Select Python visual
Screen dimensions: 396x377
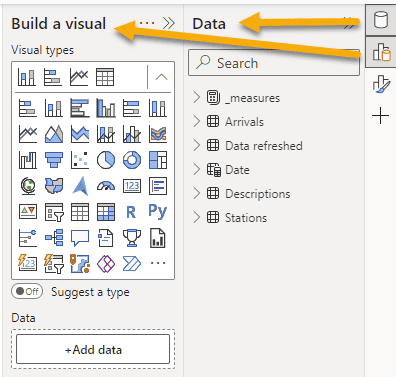coord(158,212)
